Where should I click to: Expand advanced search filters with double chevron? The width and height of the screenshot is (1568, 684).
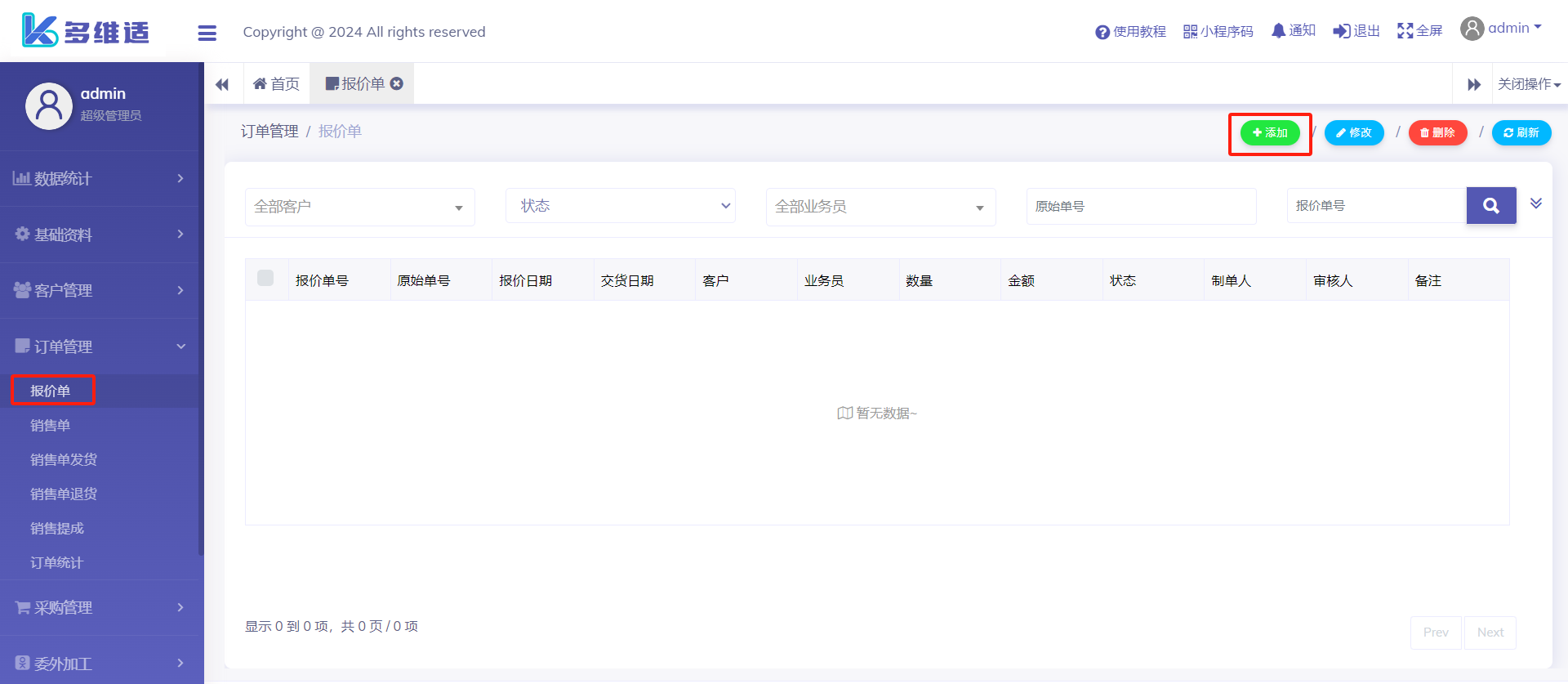coord(1535,203)
